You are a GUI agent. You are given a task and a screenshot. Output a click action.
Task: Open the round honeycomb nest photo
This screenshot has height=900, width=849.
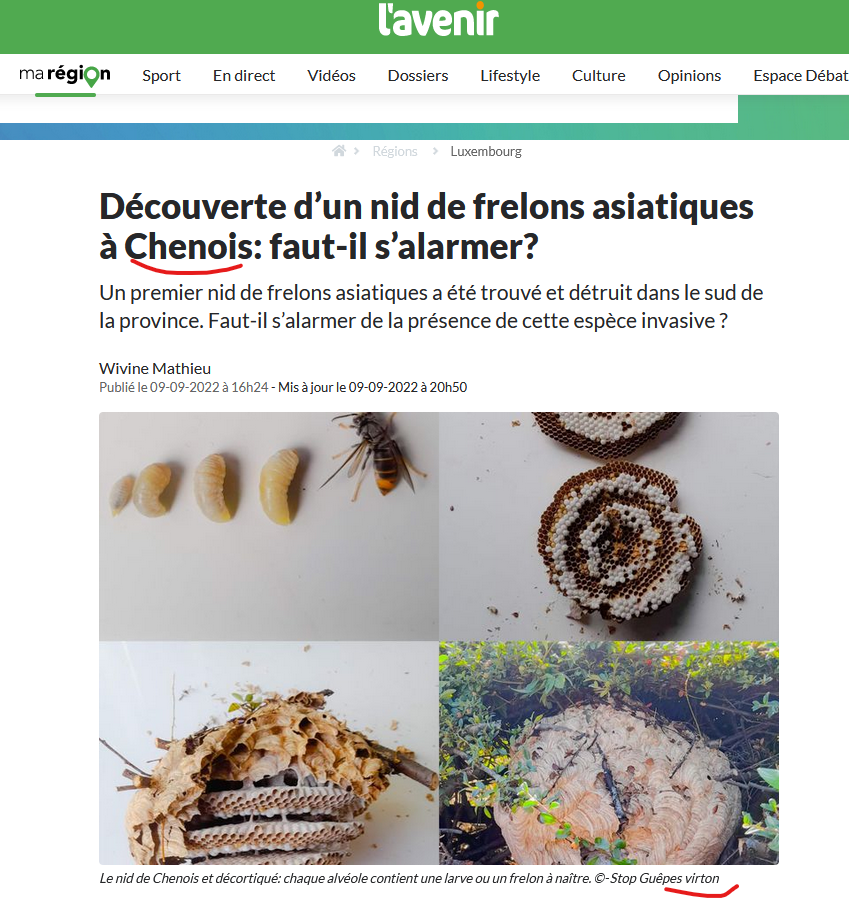click(609, 526)
